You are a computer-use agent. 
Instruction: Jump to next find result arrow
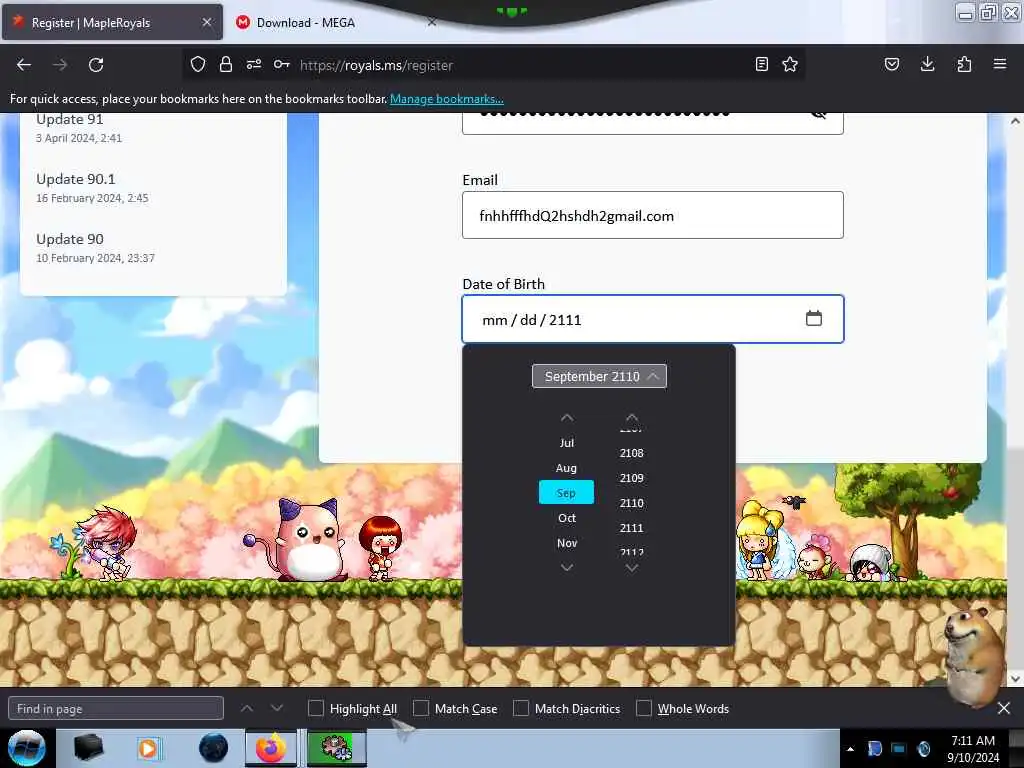277,708
